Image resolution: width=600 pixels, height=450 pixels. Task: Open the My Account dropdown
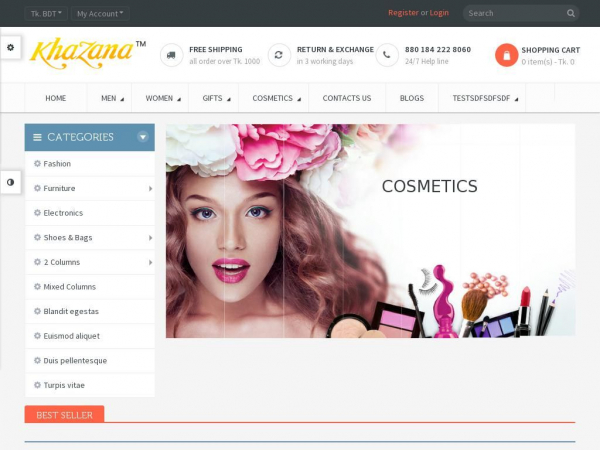coord(100,13)
